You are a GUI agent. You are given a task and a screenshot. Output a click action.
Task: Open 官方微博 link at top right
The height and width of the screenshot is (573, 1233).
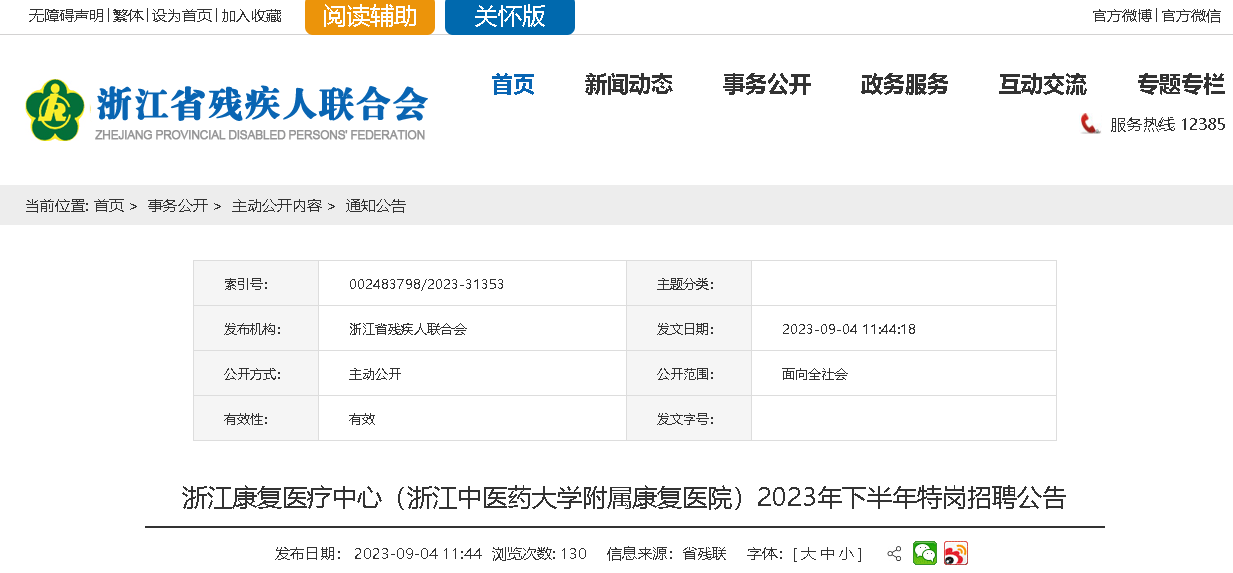1122,16
